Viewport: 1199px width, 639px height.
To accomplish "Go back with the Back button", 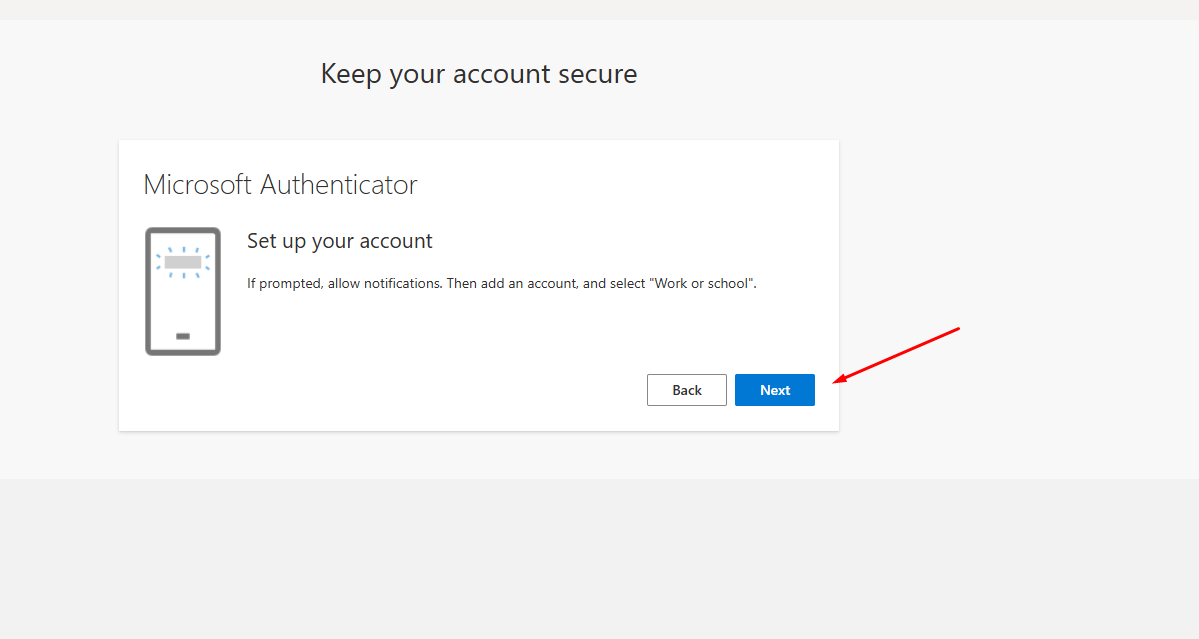I will click(686, 390).
